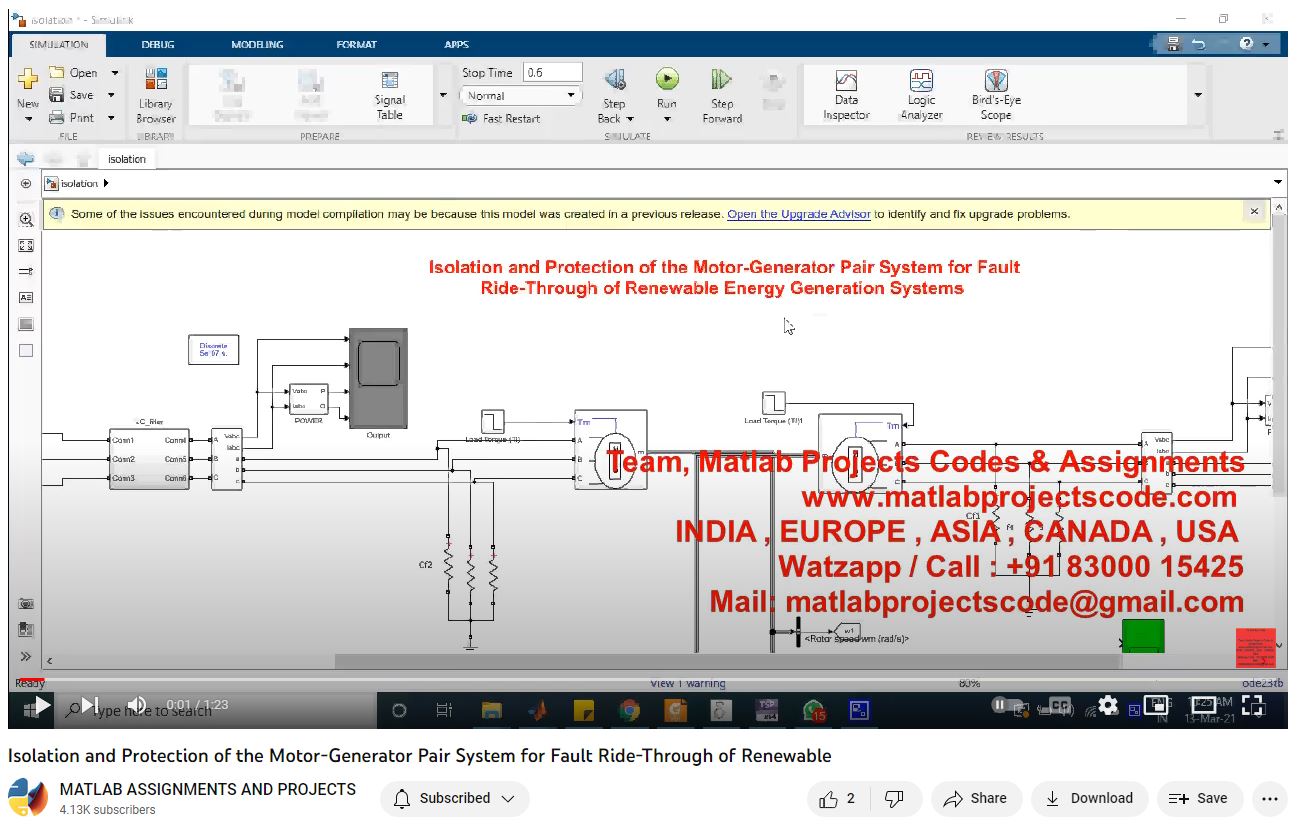Screen dimensions: 1297x828
Task: Expand the PREPARE gallery arrow
Action: click(x=443, y=95)
